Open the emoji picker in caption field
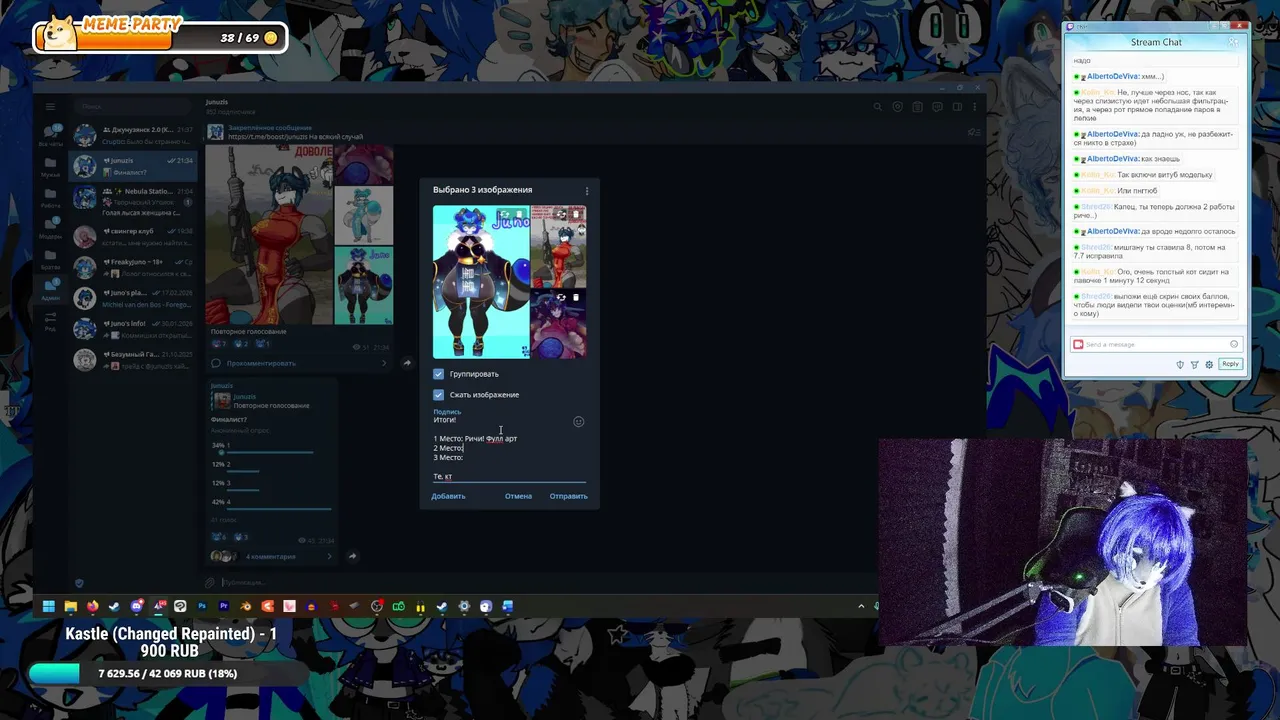The image size is (1280, 720). tap(578, 422)
